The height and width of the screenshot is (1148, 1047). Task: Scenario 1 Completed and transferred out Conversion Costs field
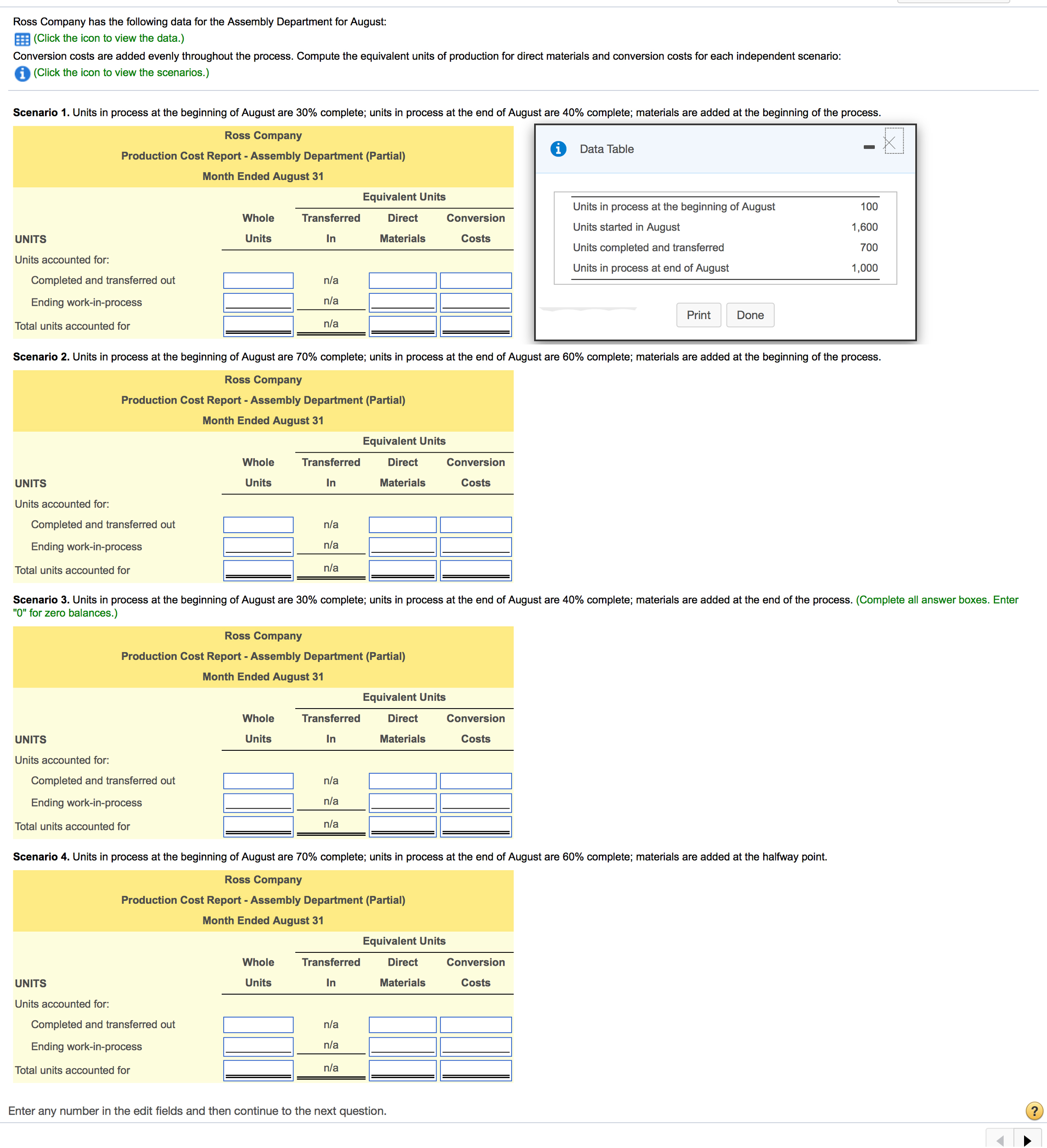(x=476, y=280)
